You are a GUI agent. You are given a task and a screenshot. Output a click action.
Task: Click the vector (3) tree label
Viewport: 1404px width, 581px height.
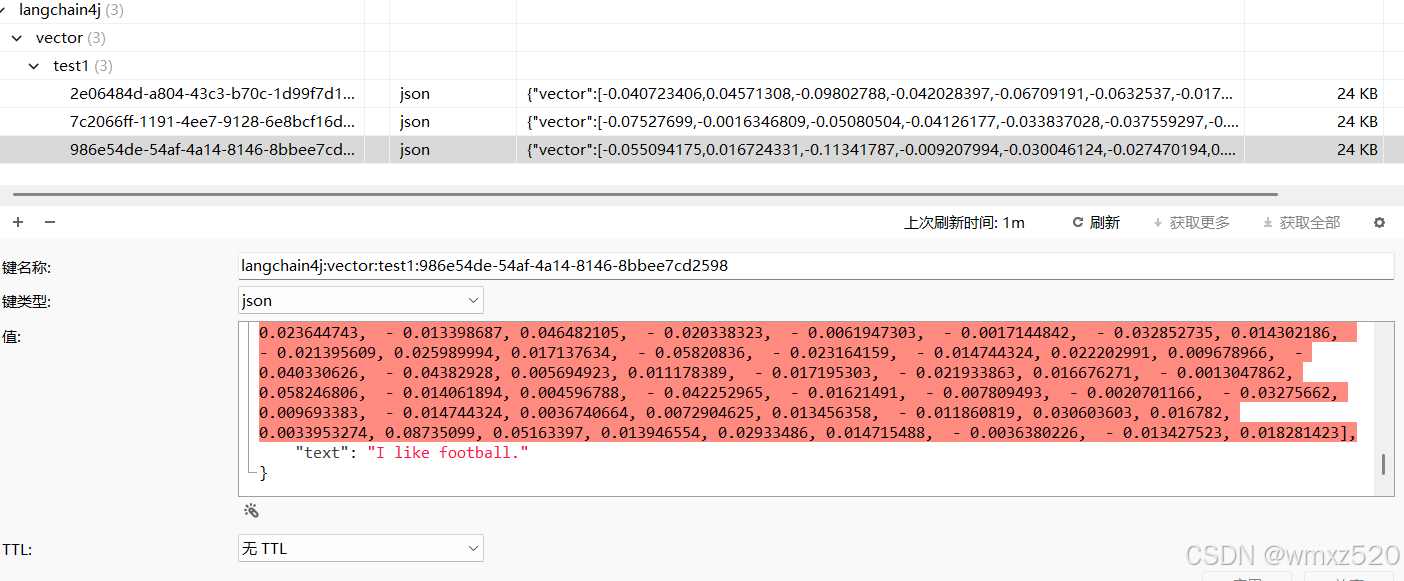(x=70, y=38)
